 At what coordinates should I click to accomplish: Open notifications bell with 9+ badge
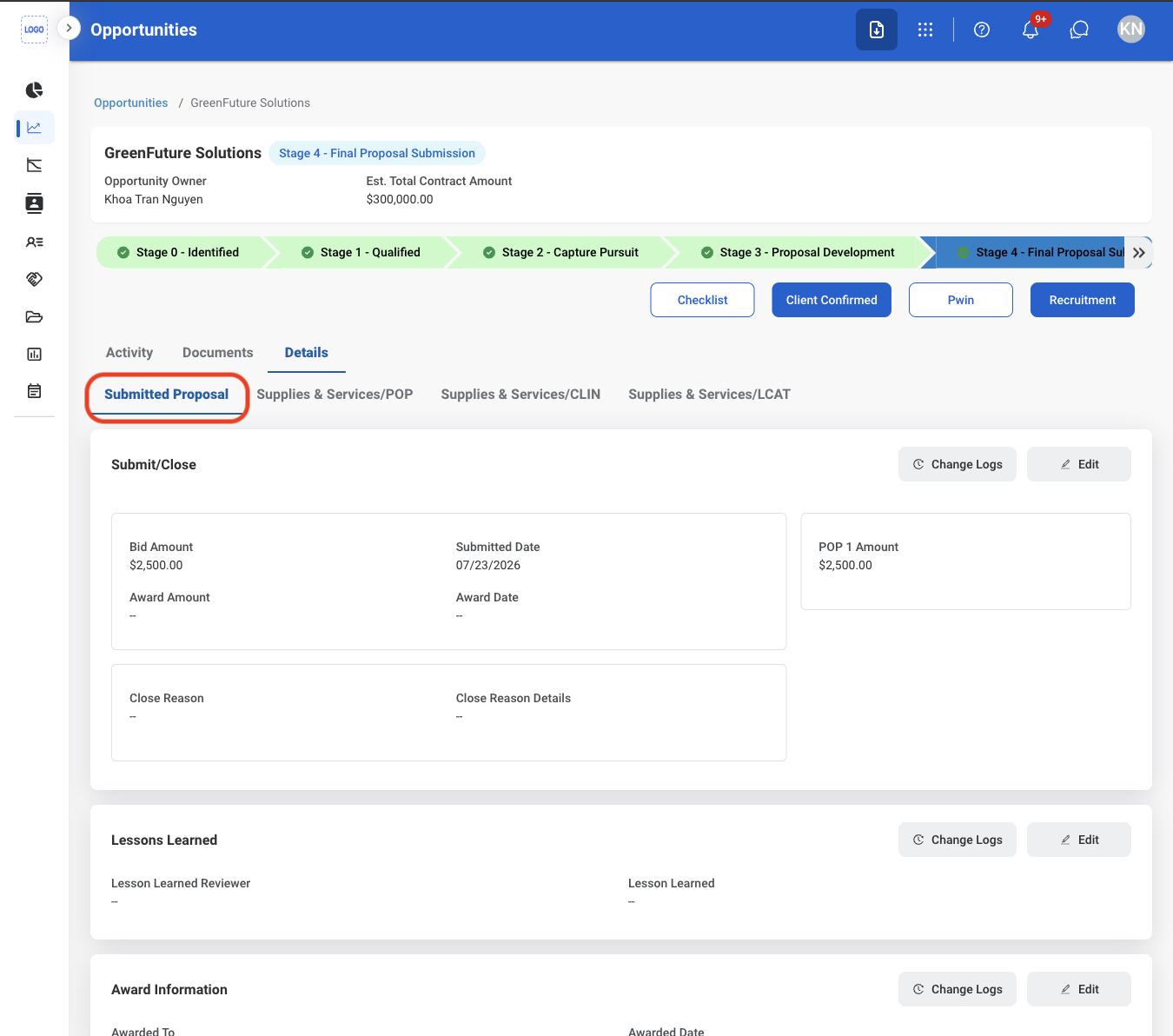point(1031,29)
